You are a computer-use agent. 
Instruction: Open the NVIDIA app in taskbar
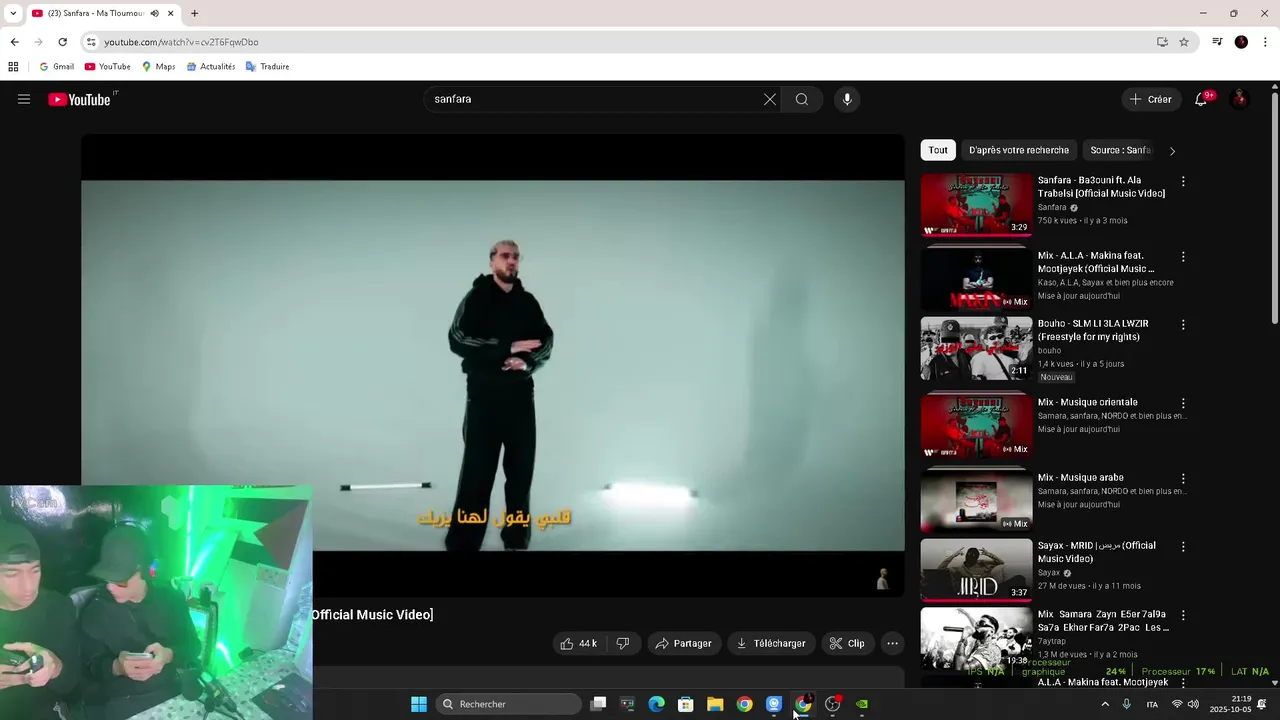tap(862, 704)
